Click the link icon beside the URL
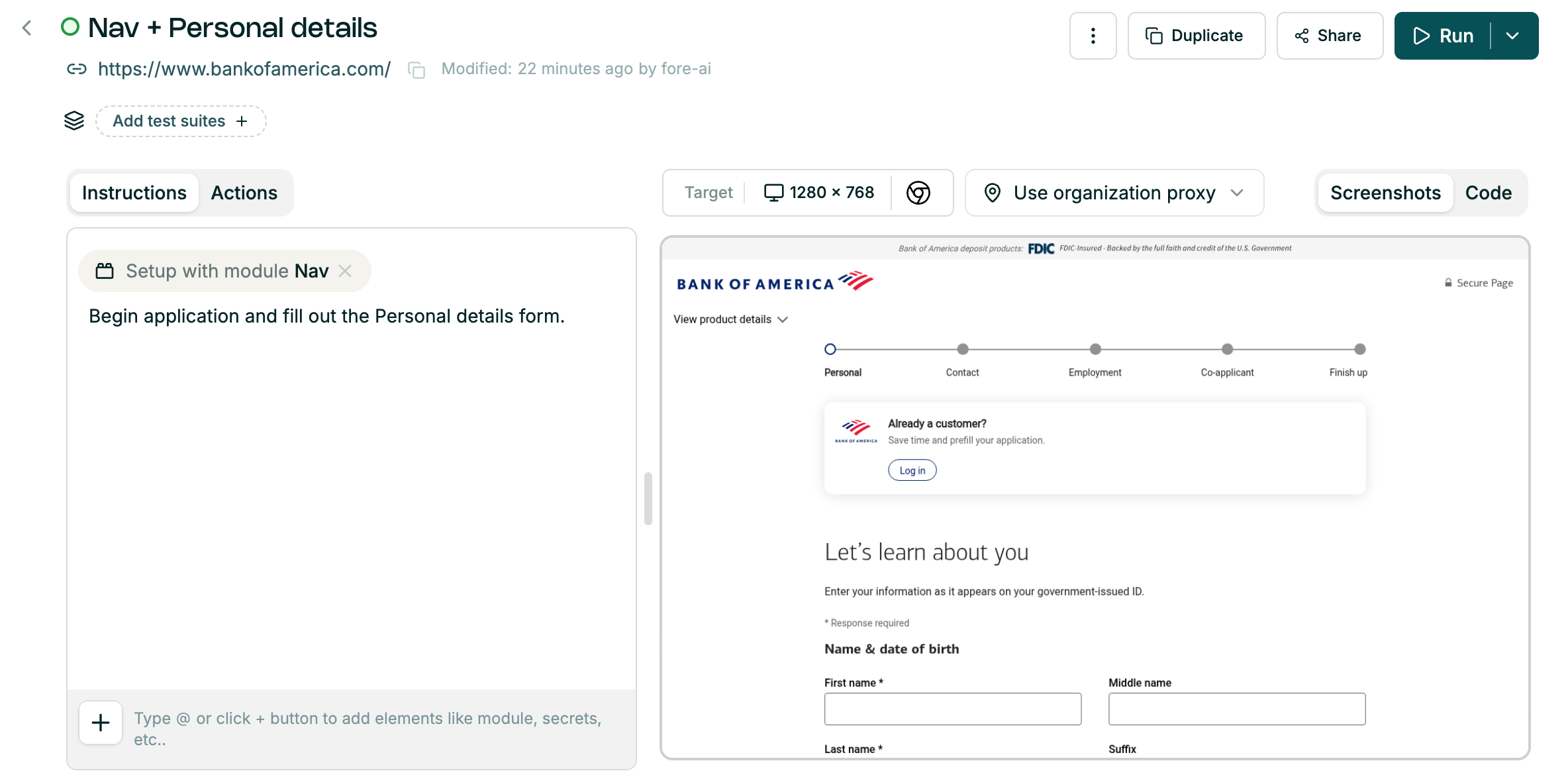Image resolution: width=1568 pixels, height=771 pixels. pos(77,69)
